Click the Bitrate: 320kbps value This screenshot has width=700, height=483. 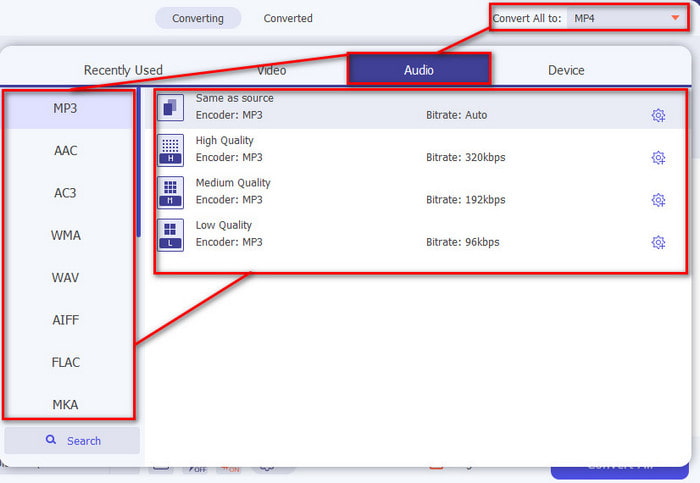466,158
